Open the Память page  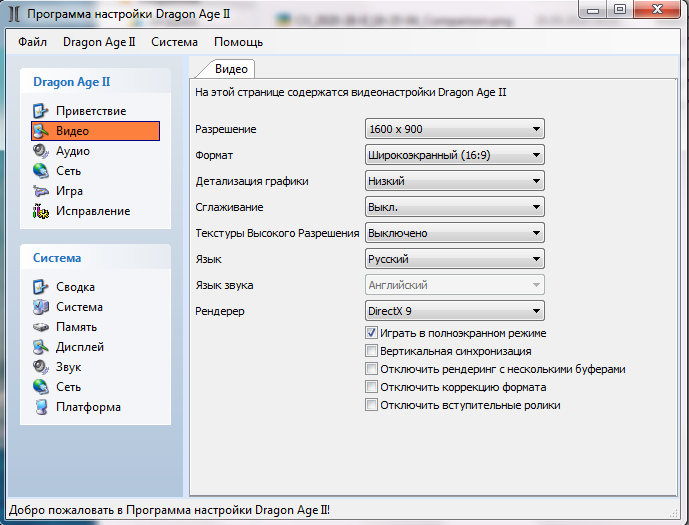[x=76, y=327]
